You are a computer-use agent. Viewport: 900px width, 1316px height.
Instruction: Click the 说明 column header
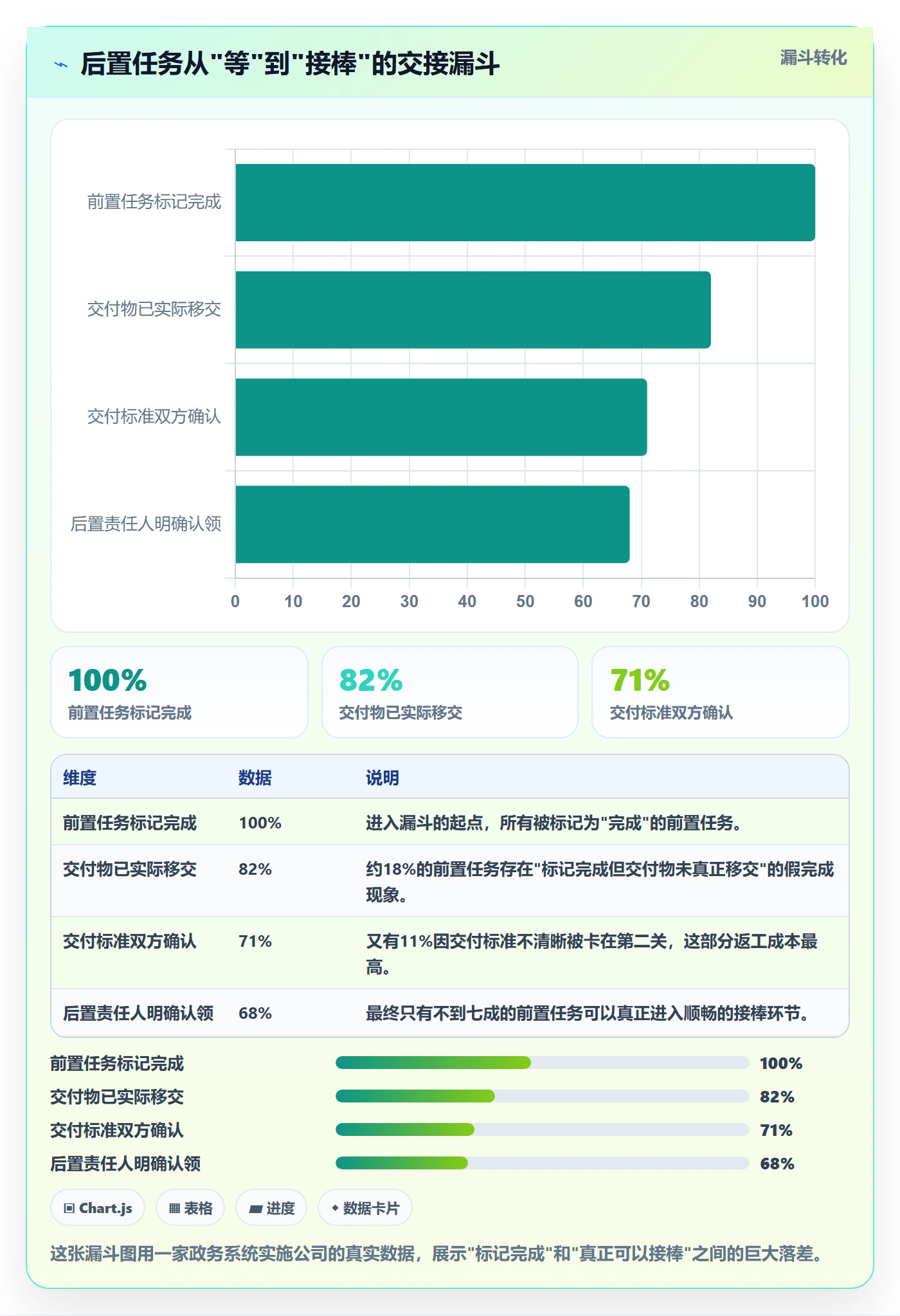(382, 778)
